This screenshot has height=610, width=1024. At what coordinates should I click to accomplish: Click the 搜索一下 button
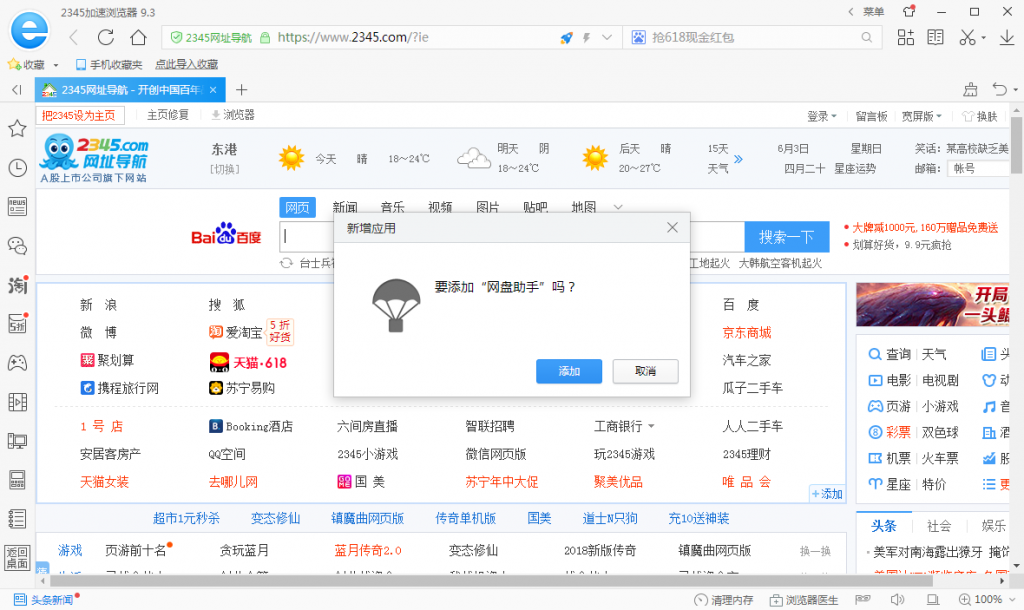point(787,237)
